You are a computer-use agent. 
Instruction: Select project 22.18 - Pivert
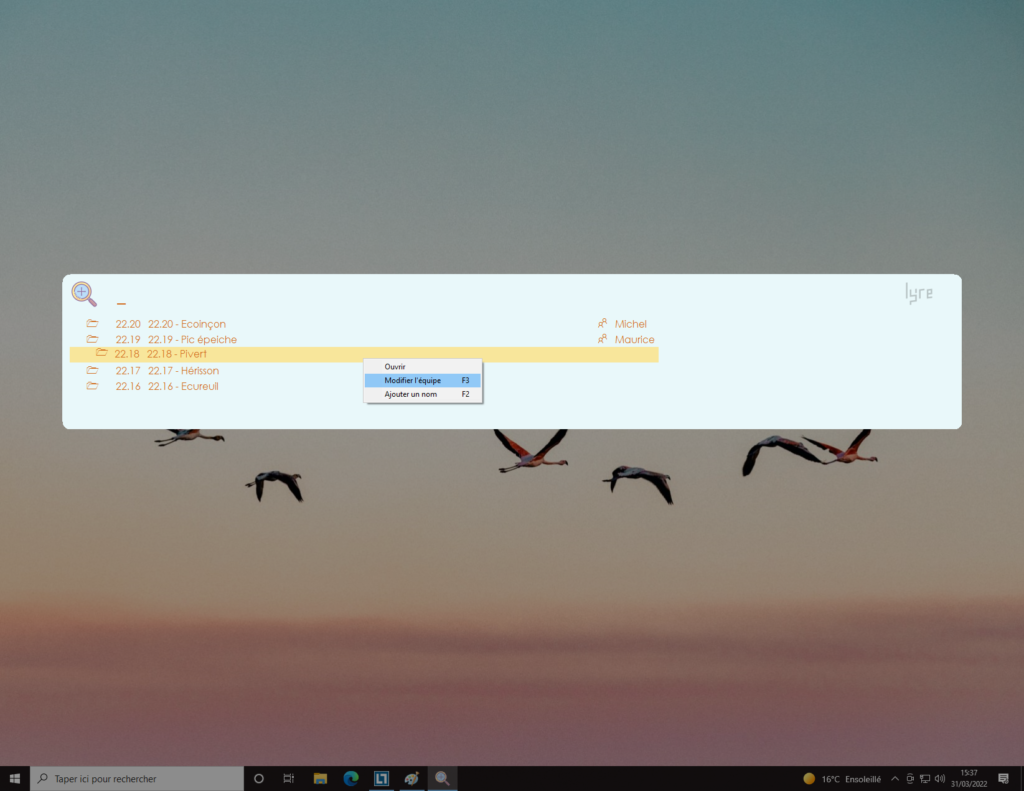[176, 354]
